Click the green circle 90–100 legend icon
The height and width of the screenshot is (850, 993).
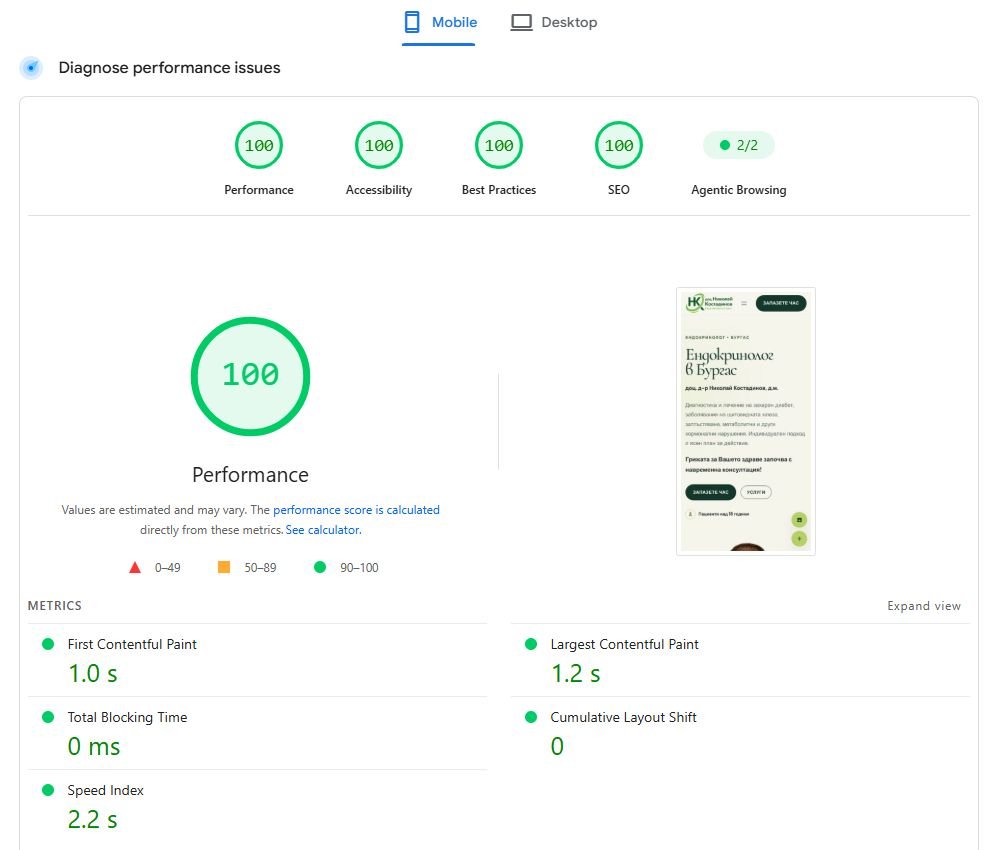[x=320, y=567]
